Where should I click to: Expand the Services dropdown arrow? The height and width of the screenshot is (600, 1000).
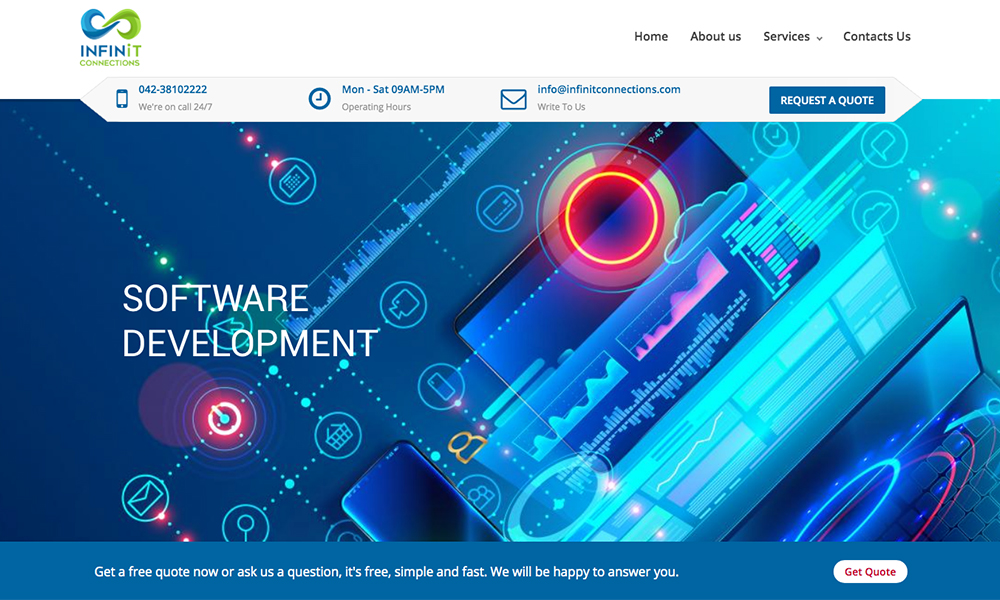point(819,38)
